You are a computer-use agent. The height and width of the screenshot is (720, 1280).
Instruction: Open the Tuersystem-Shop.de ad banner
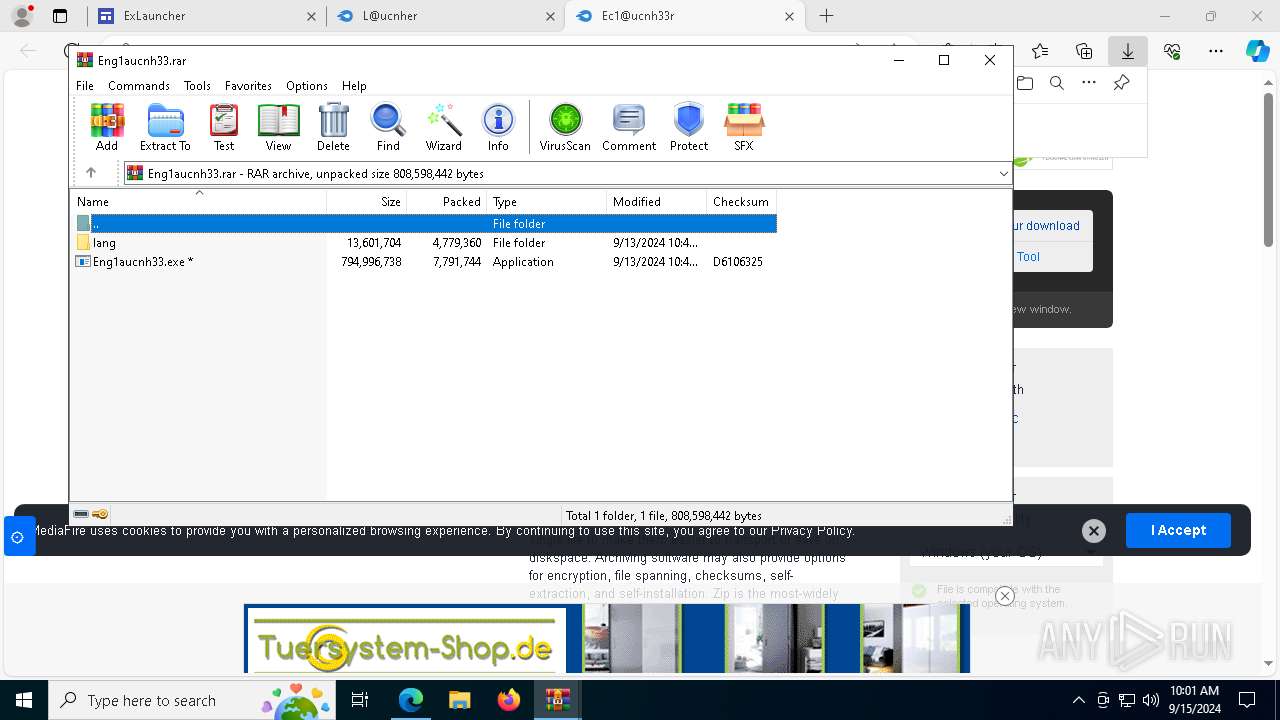[x=607, y=639]
